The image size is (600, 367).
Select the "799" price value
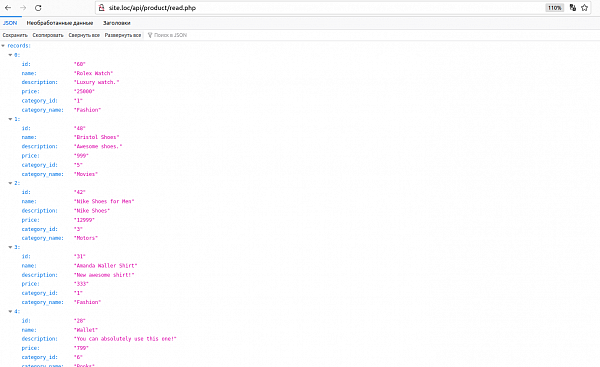point(81,348)
